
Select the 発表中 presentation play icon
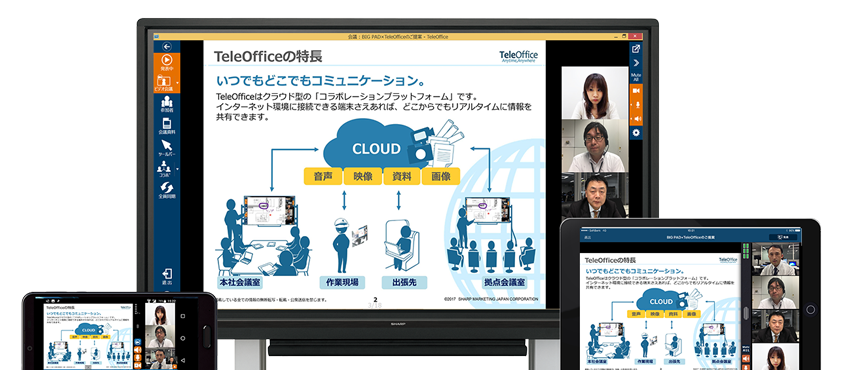point(167,63)
